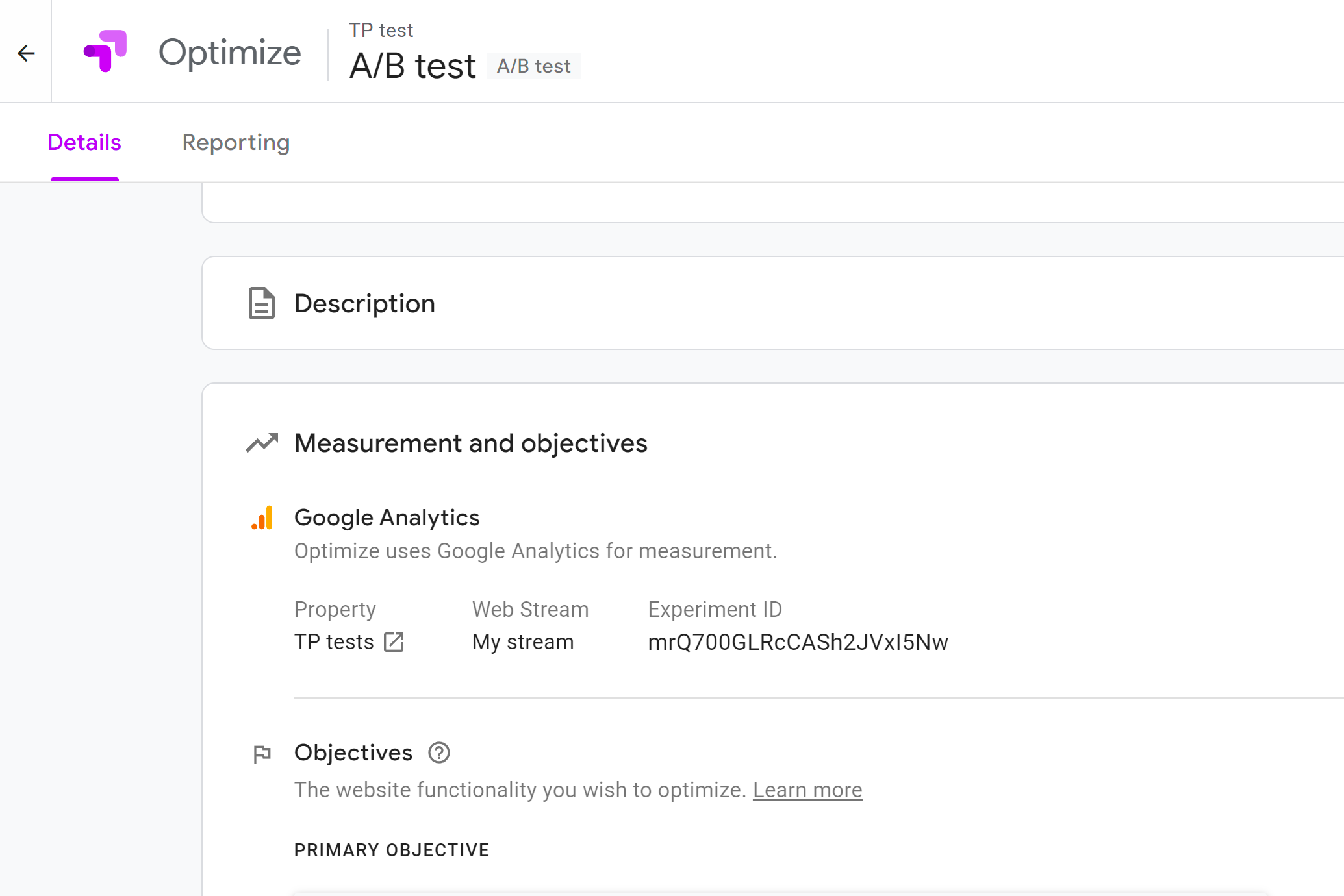Image resolution: width=1344 pixels, height=896 pixels.
Task: Click the Experiment ID label
Action: pos(715,610)
